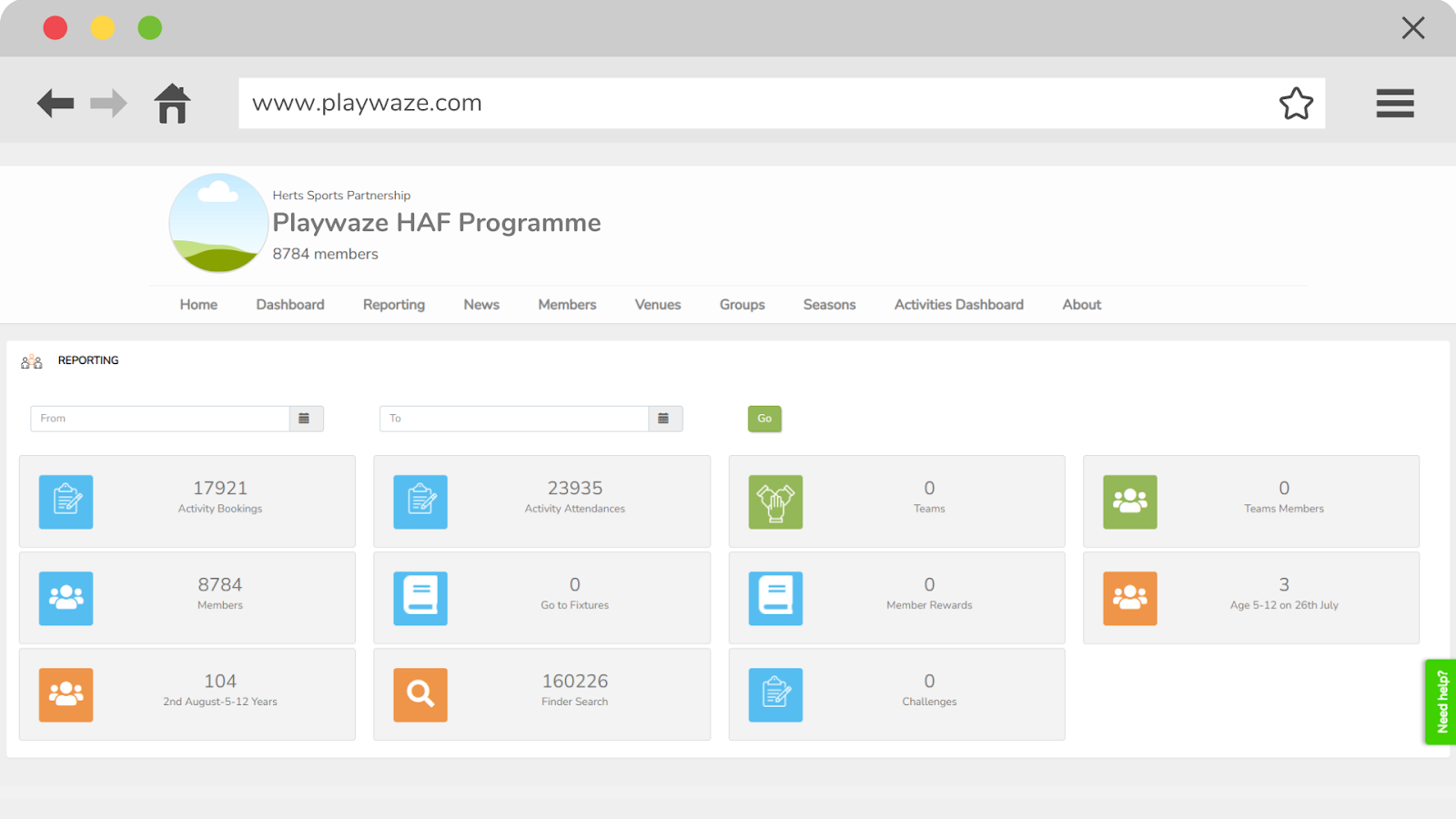Viewport: 1456px width, 819px height.
Task: Open the Seasons tab
Action: pos(830,305)
